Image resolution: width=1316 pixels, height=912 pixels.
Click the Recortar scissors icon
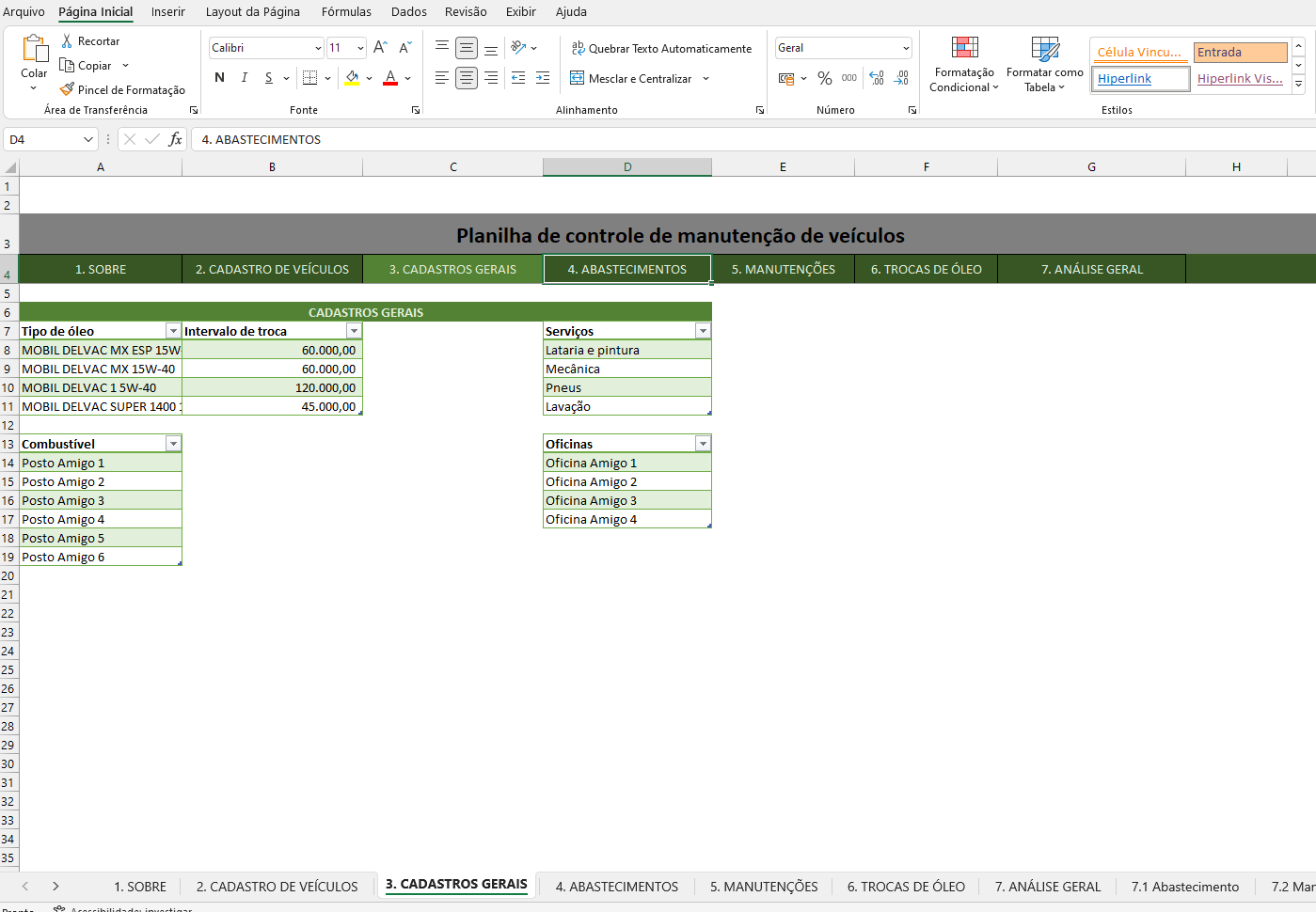pyautogui.click(x=67, y=41)
